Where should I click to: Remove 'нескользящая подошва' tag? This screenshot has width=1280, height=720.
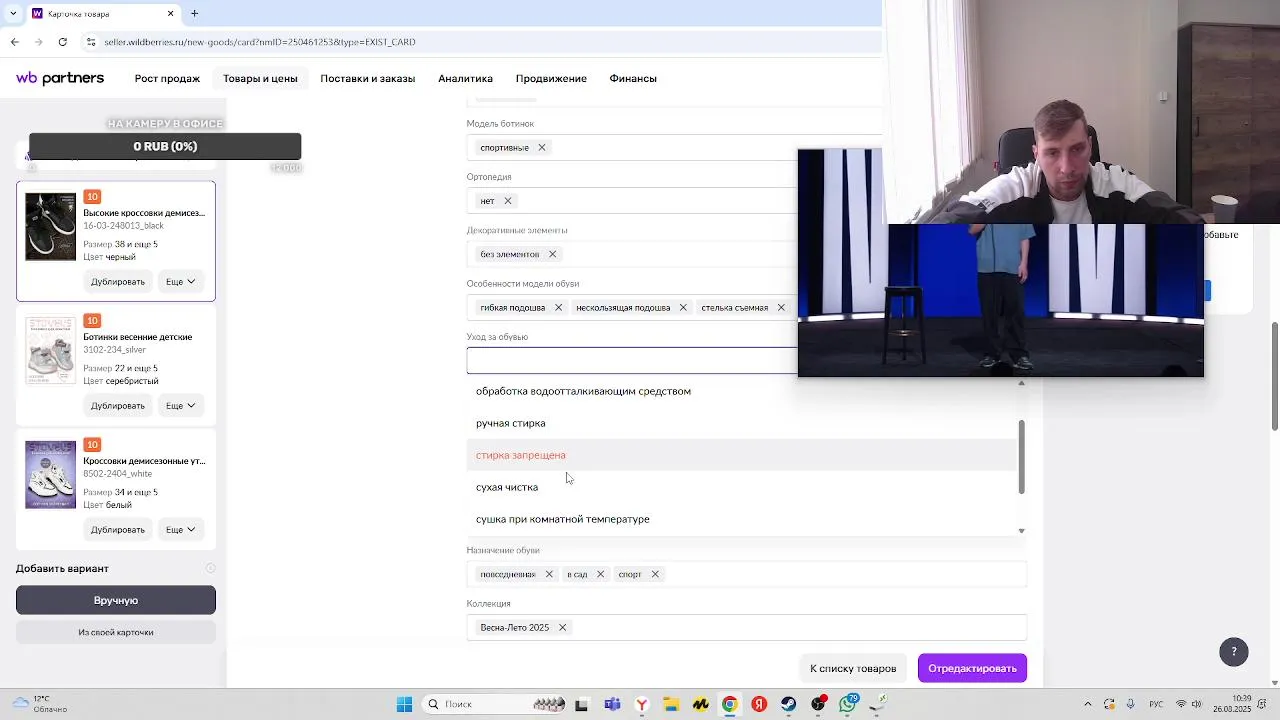tap(683, 308)
